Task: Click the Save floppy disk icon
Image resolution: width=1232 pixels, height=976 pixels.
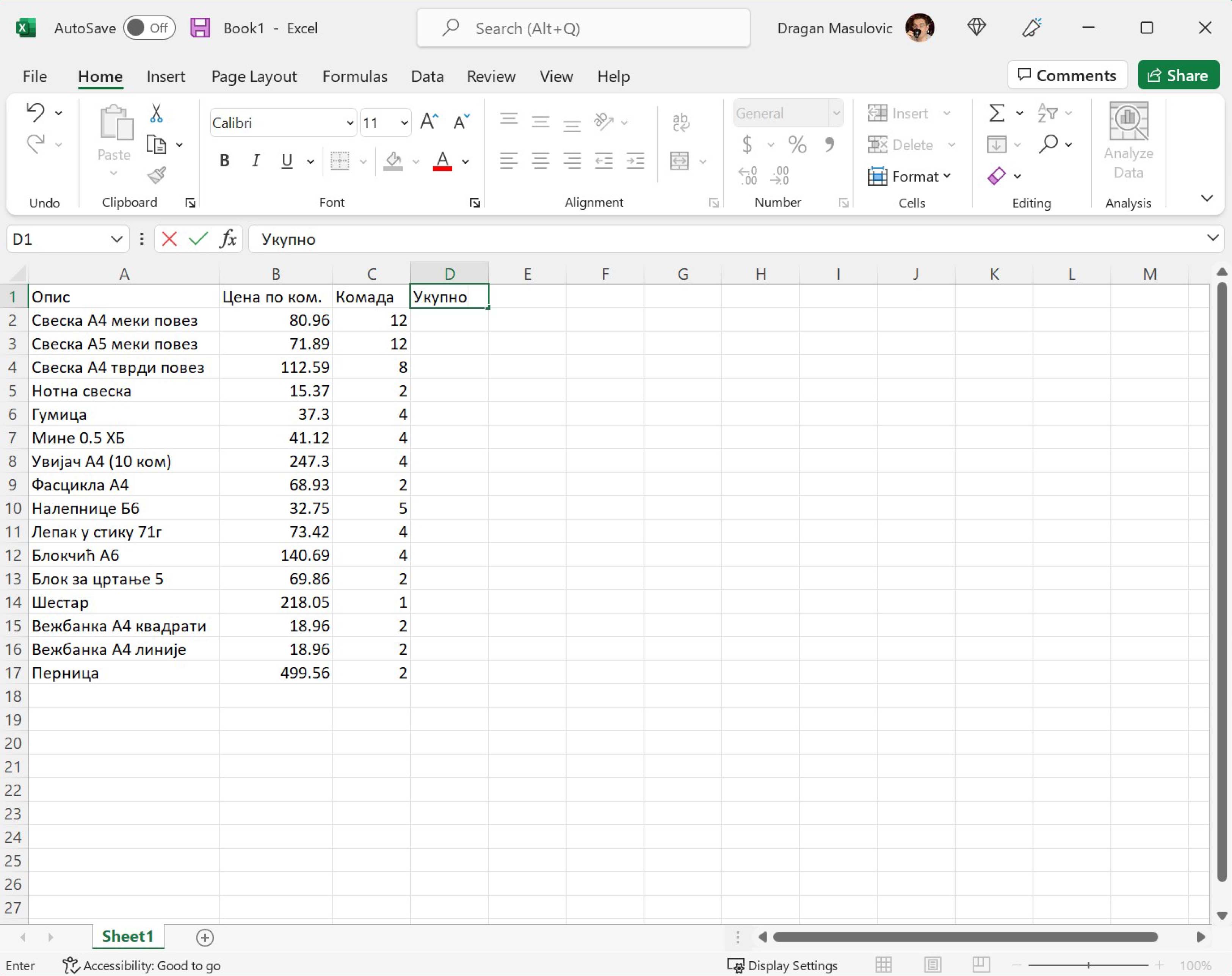Action: click(200, 28)
